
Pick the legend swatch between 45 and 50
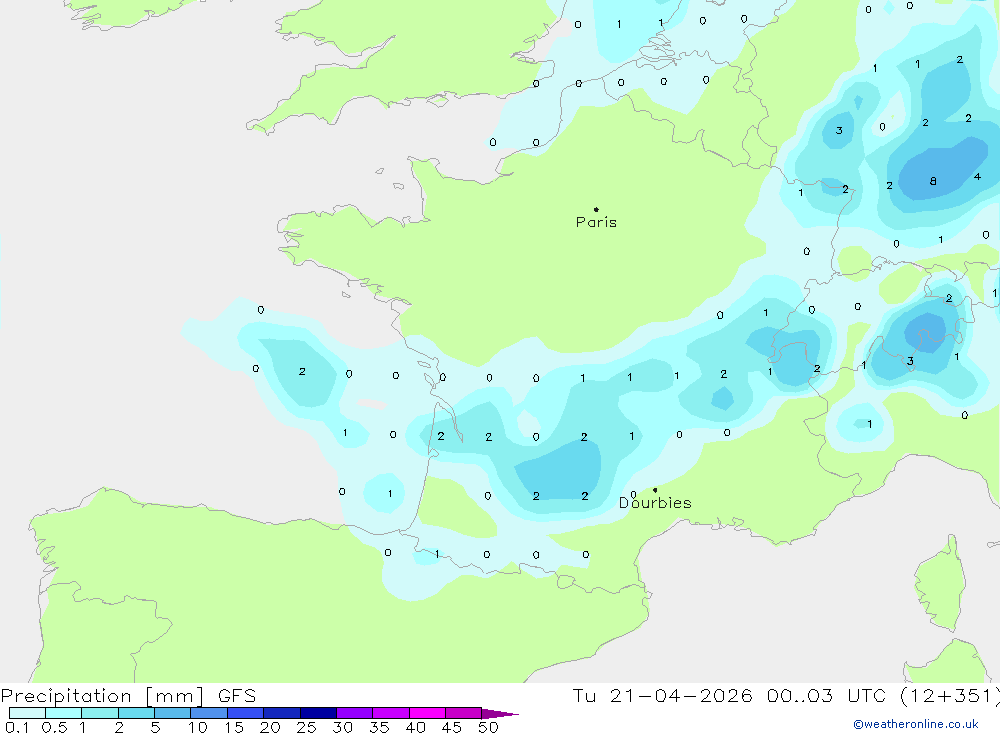463,713
